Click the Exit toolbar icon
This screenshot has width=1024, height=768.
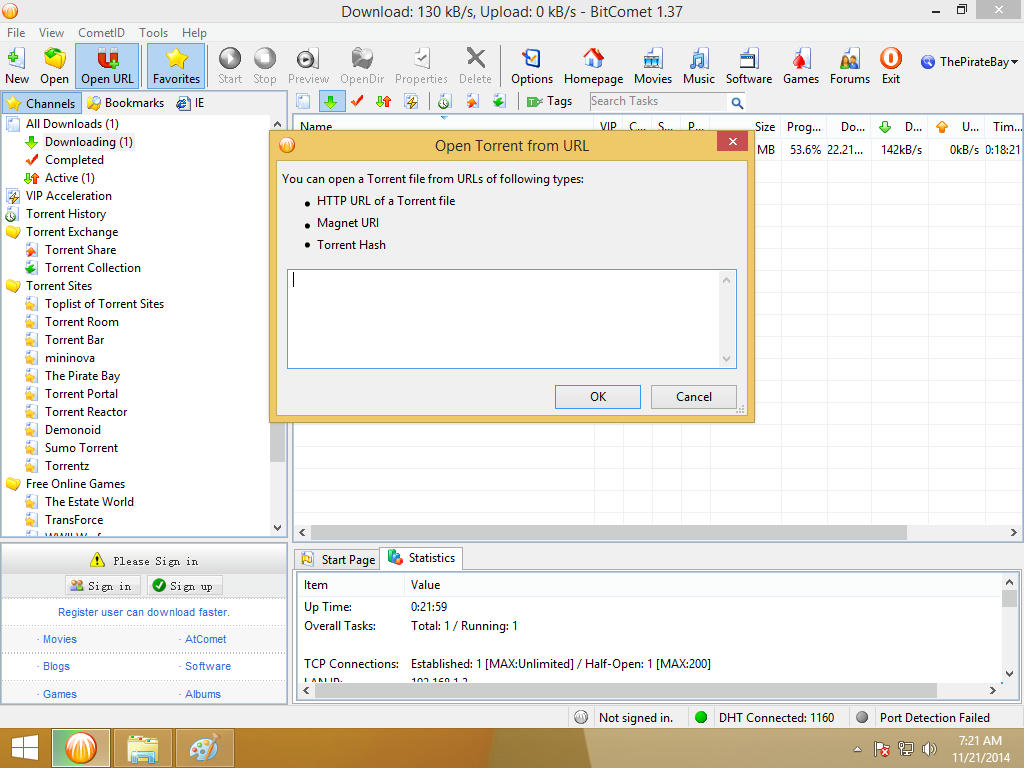tap(891, 65)
